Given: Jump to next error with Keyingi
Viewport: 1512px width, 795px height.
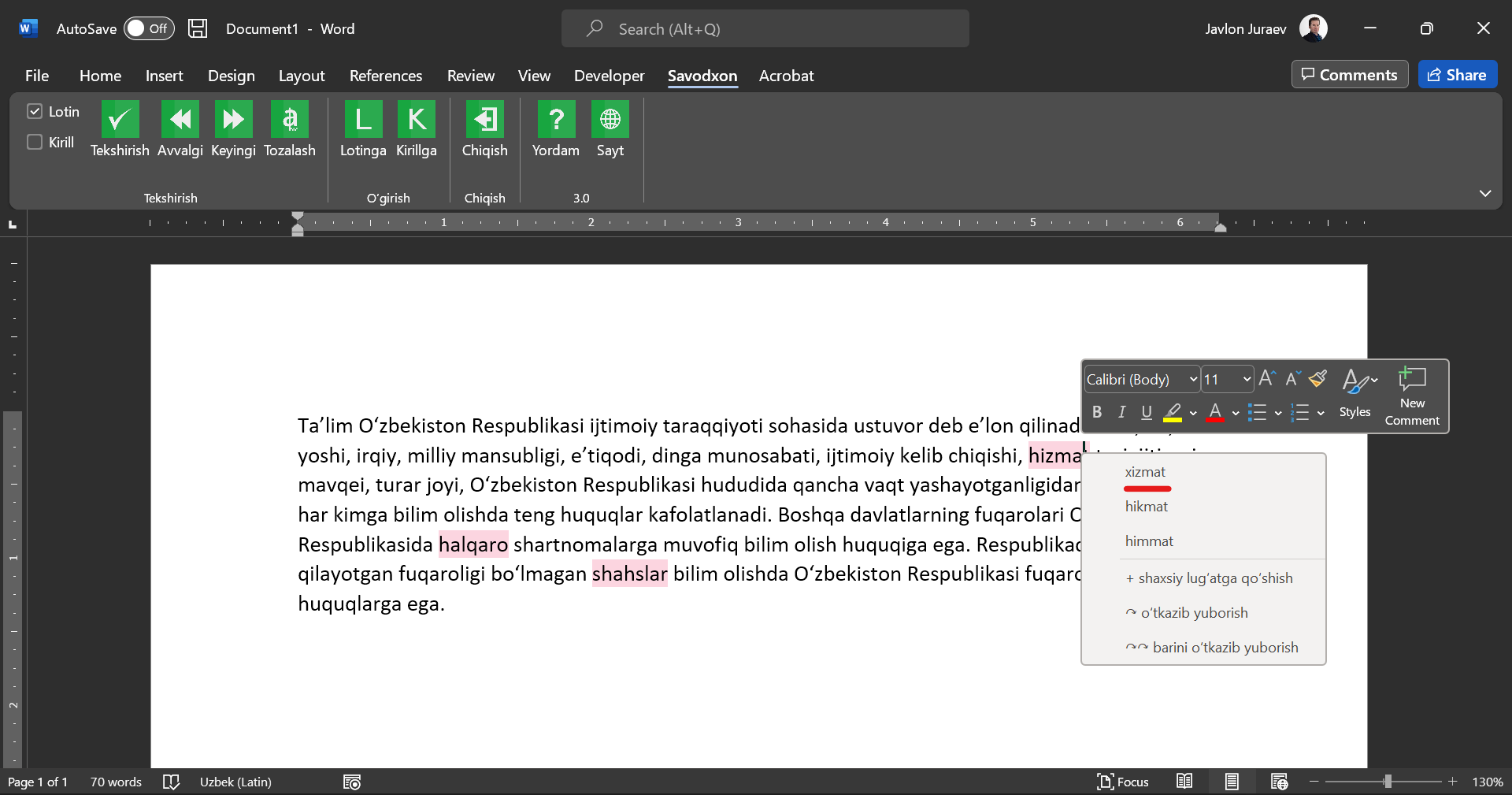Looking at the screenshot, I should 233,120.
